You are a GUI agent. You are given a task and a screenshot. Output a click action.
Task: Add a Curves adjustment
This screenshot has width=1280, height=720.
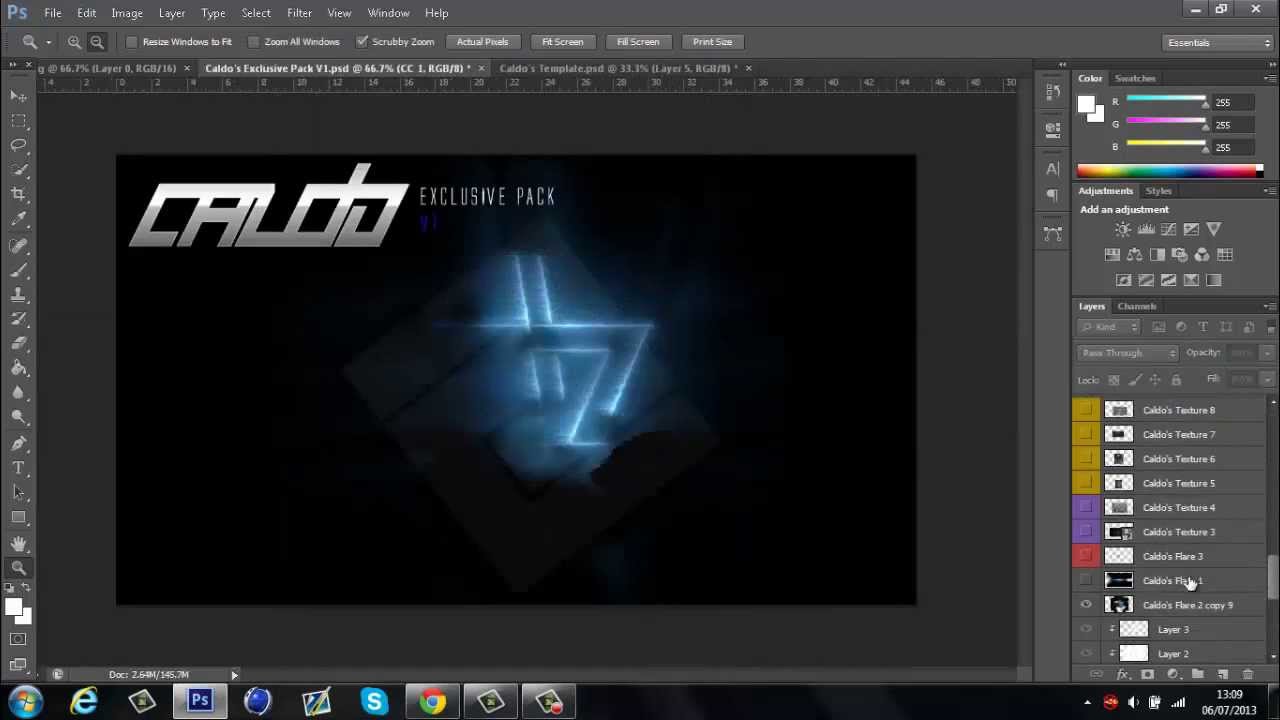(x=1168, y=229)
